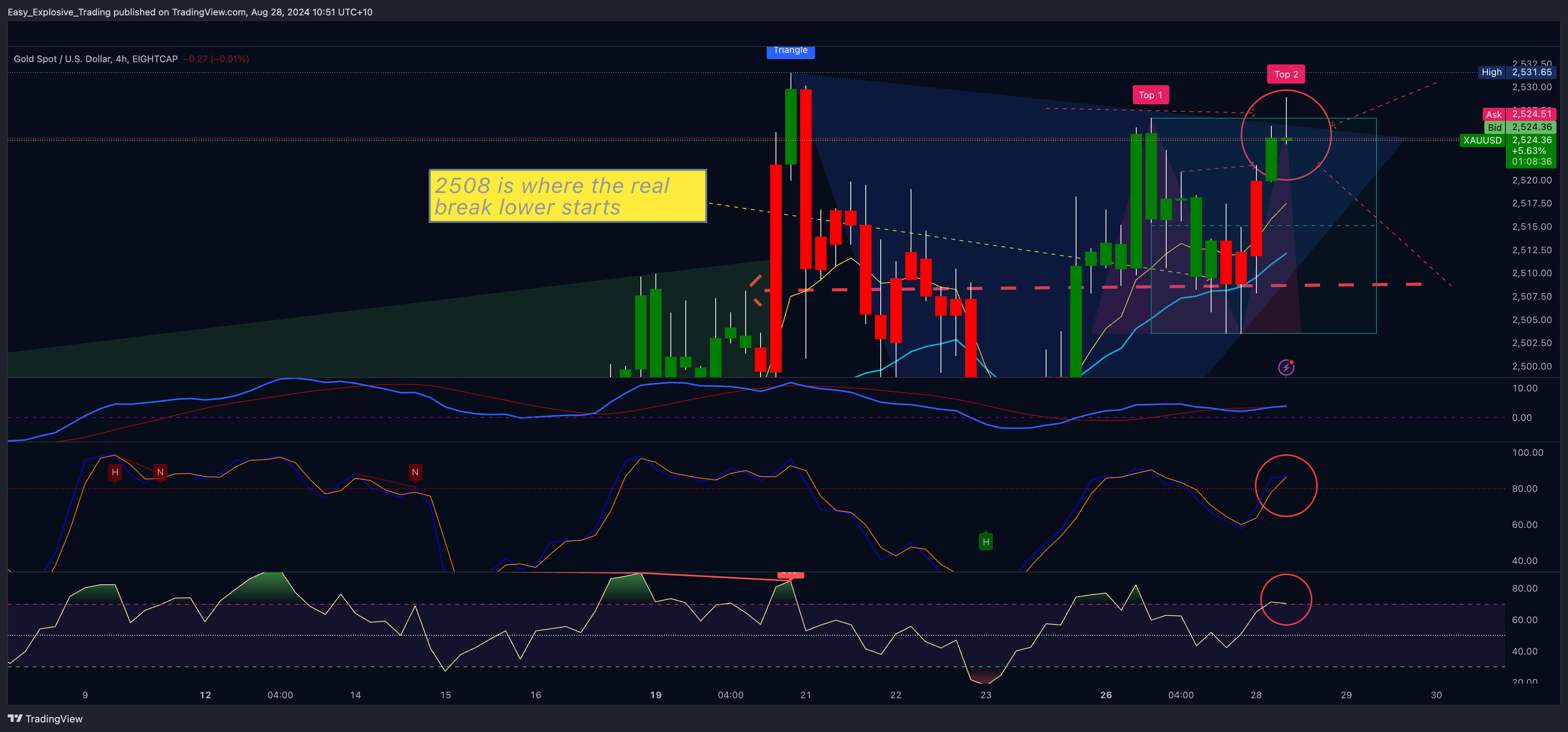Image resolution: width=1568 pixels, height=732 pixels.
Task: Click the red H marker in stochastic pane
Action: click(x=115, y=472)
